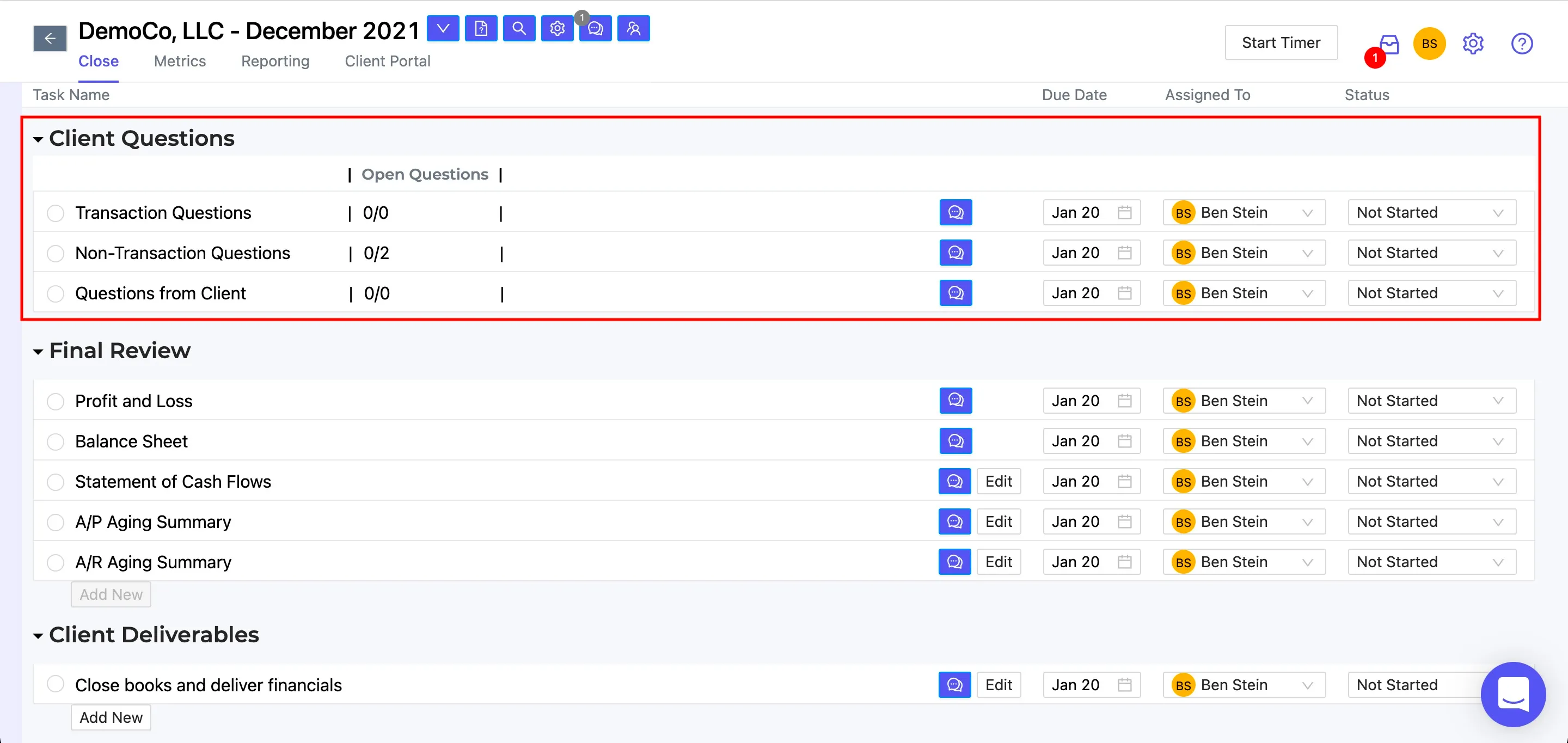
Task: Mark Statement of Cash Flows task complete
Action: [56, 481]
